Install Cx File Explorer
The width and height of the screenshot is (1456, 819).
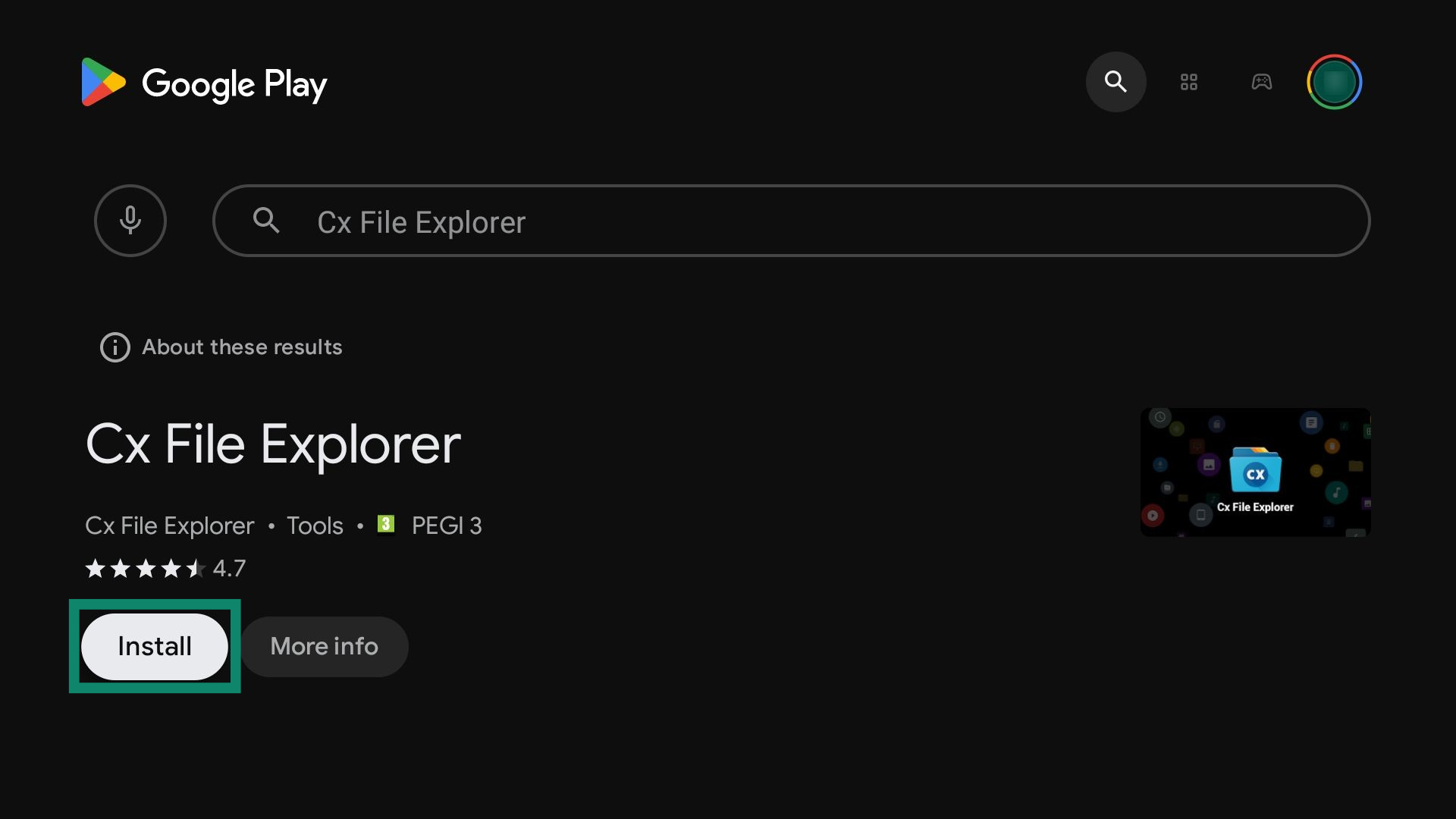155,646
